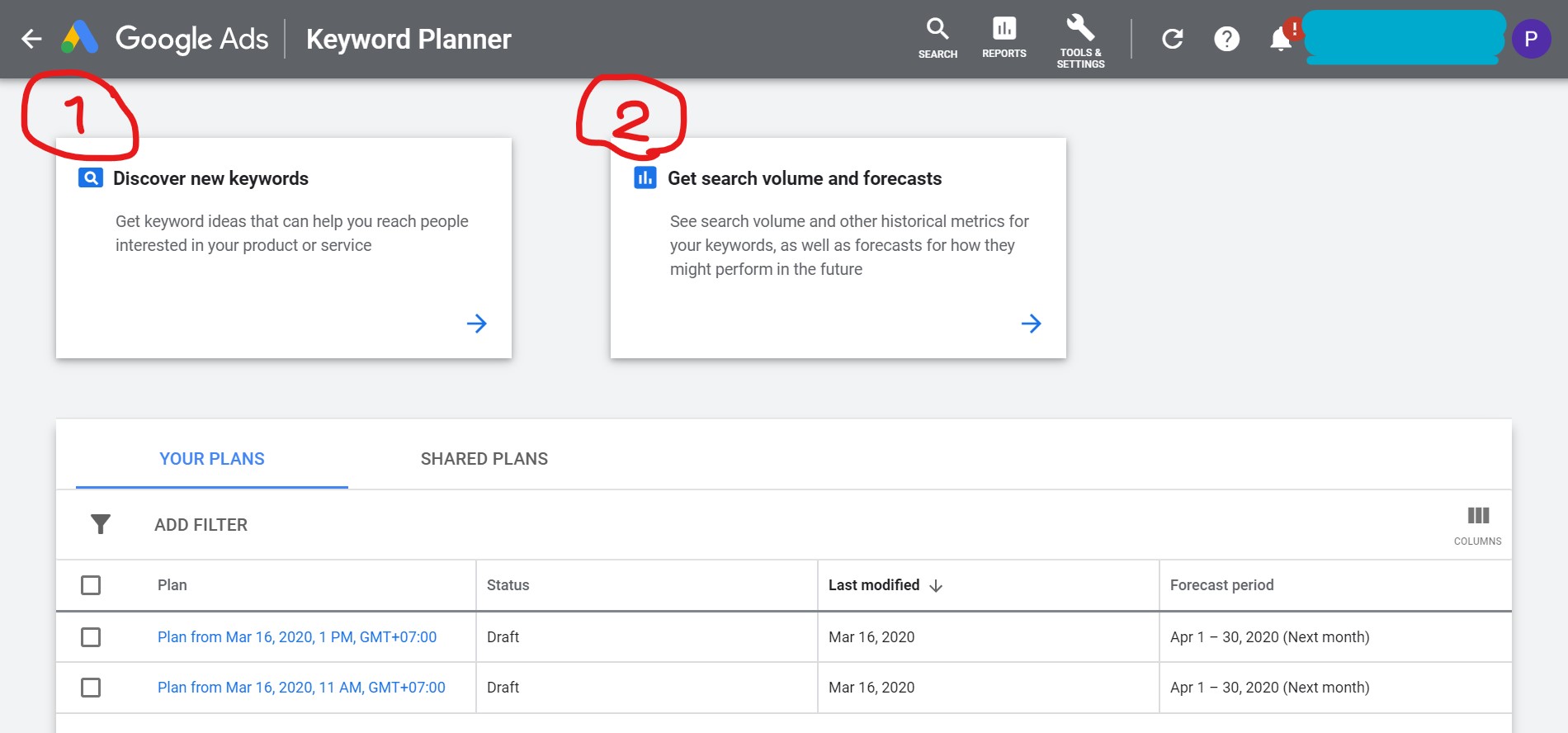The width and height of the screenshot is (1568, 733).
Task: Click the filter funnel icon
Action: pos(101,524)
